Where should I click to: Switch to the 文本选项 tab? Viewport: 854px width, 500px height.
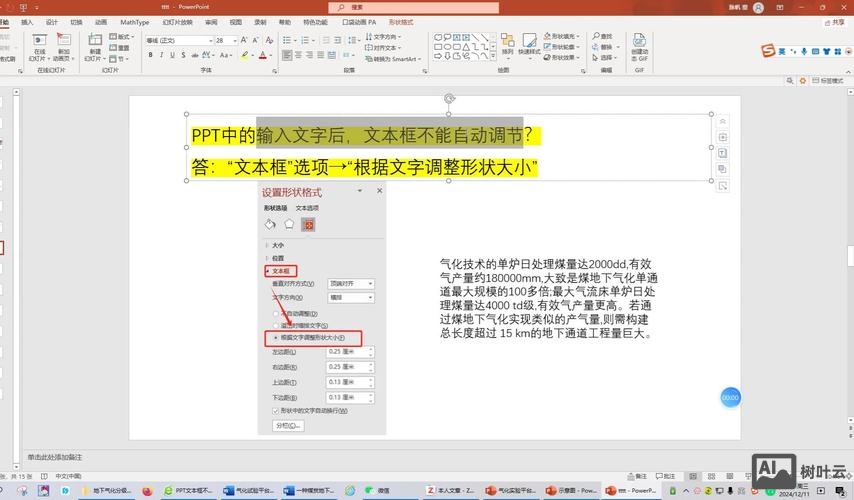tap(308, 207)
